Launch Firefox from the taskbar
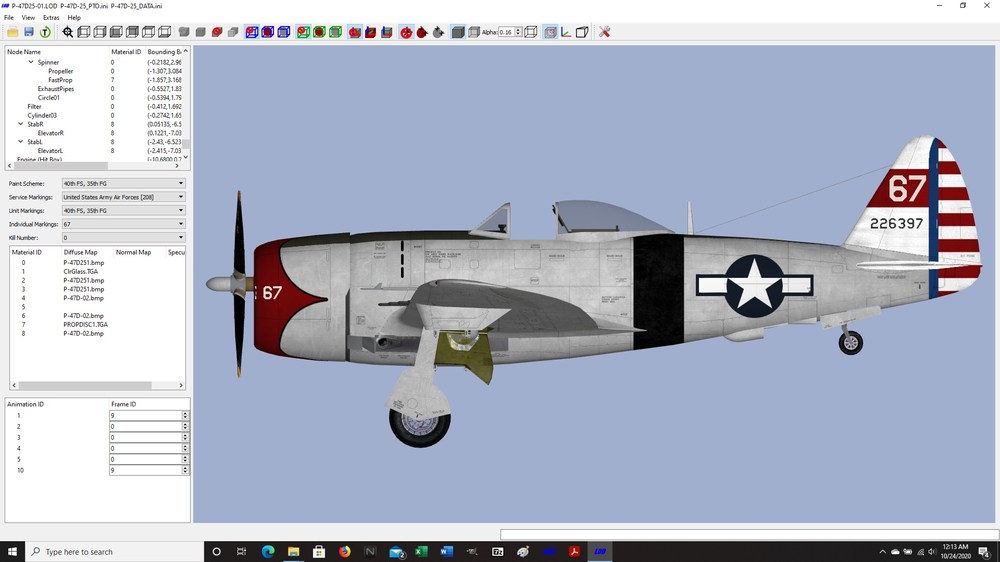Image resolution: width=1000 pixels, height=562 pixels. click(x=344, y=552)
